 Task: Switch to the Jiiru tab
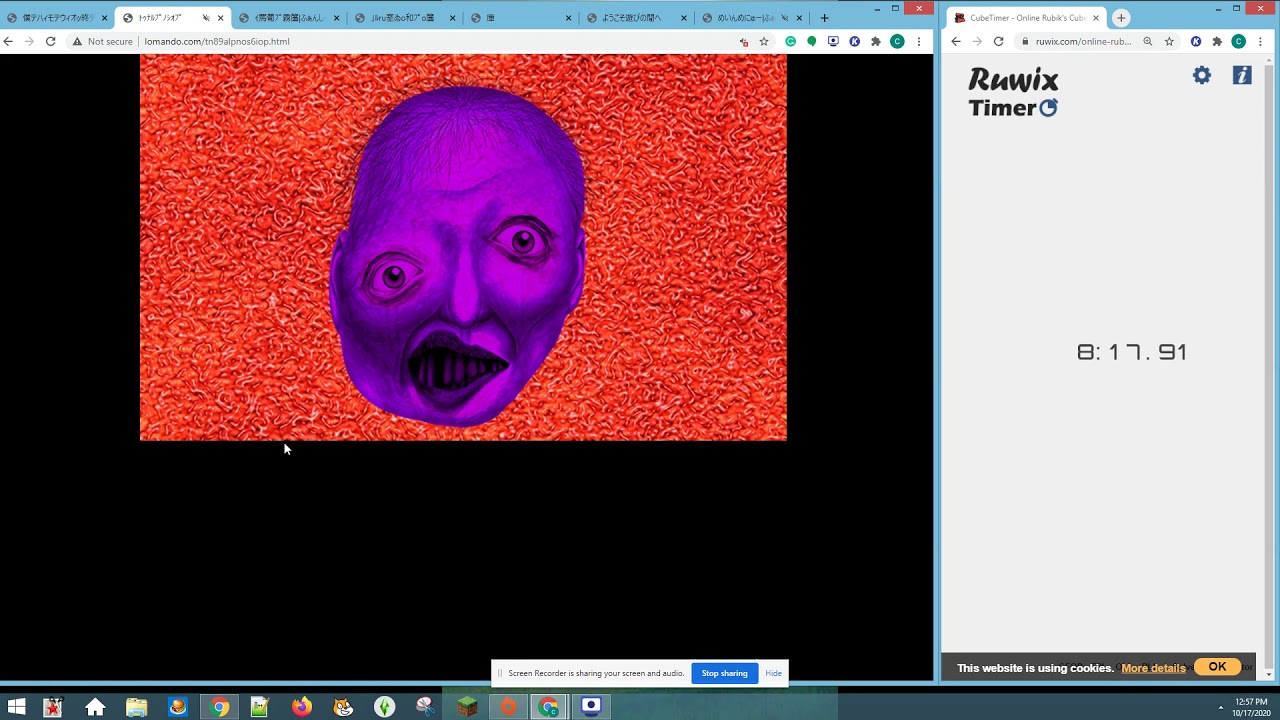(x=404, y=18)
